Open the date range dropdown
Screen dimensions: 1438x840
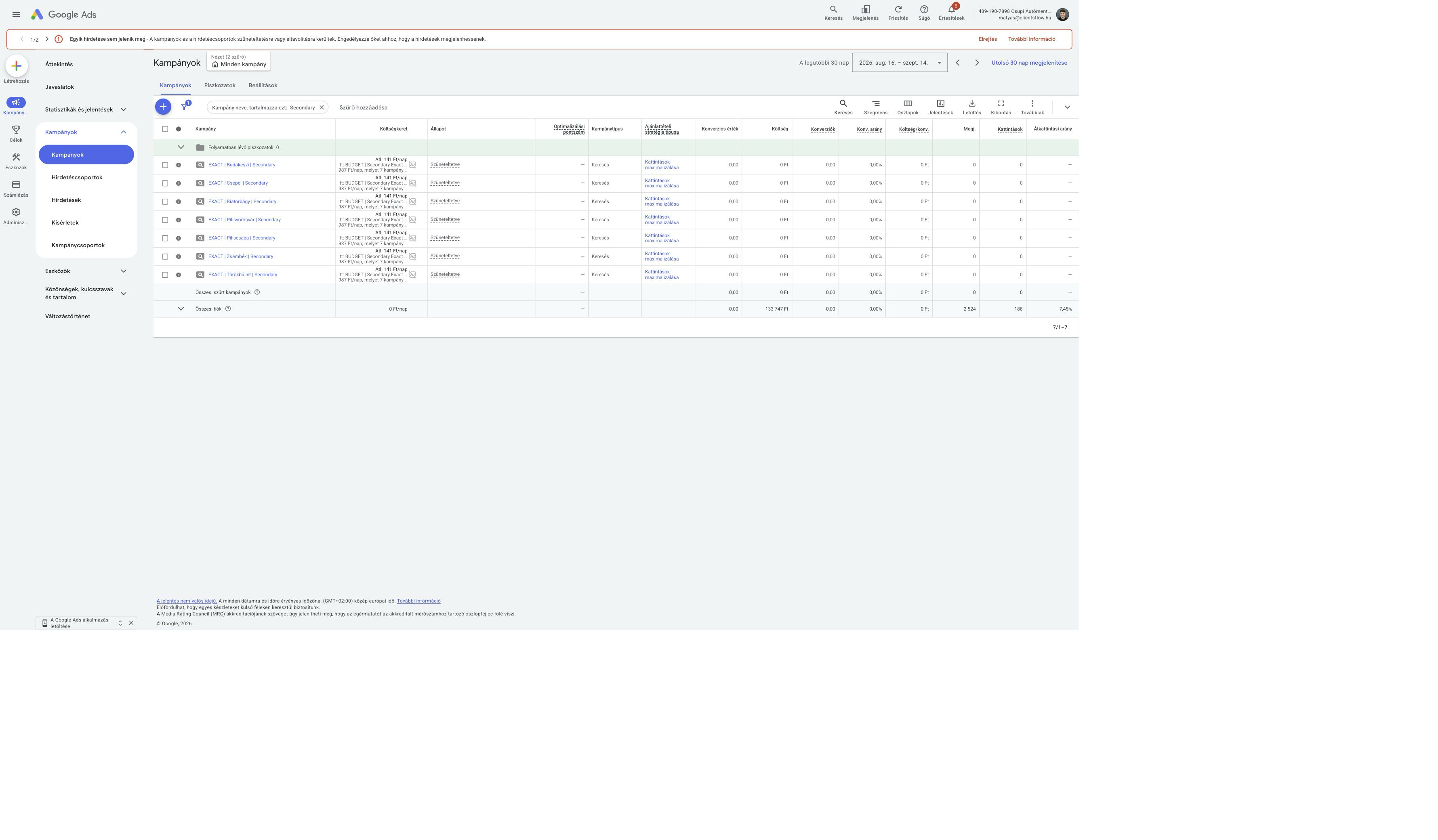899,63
